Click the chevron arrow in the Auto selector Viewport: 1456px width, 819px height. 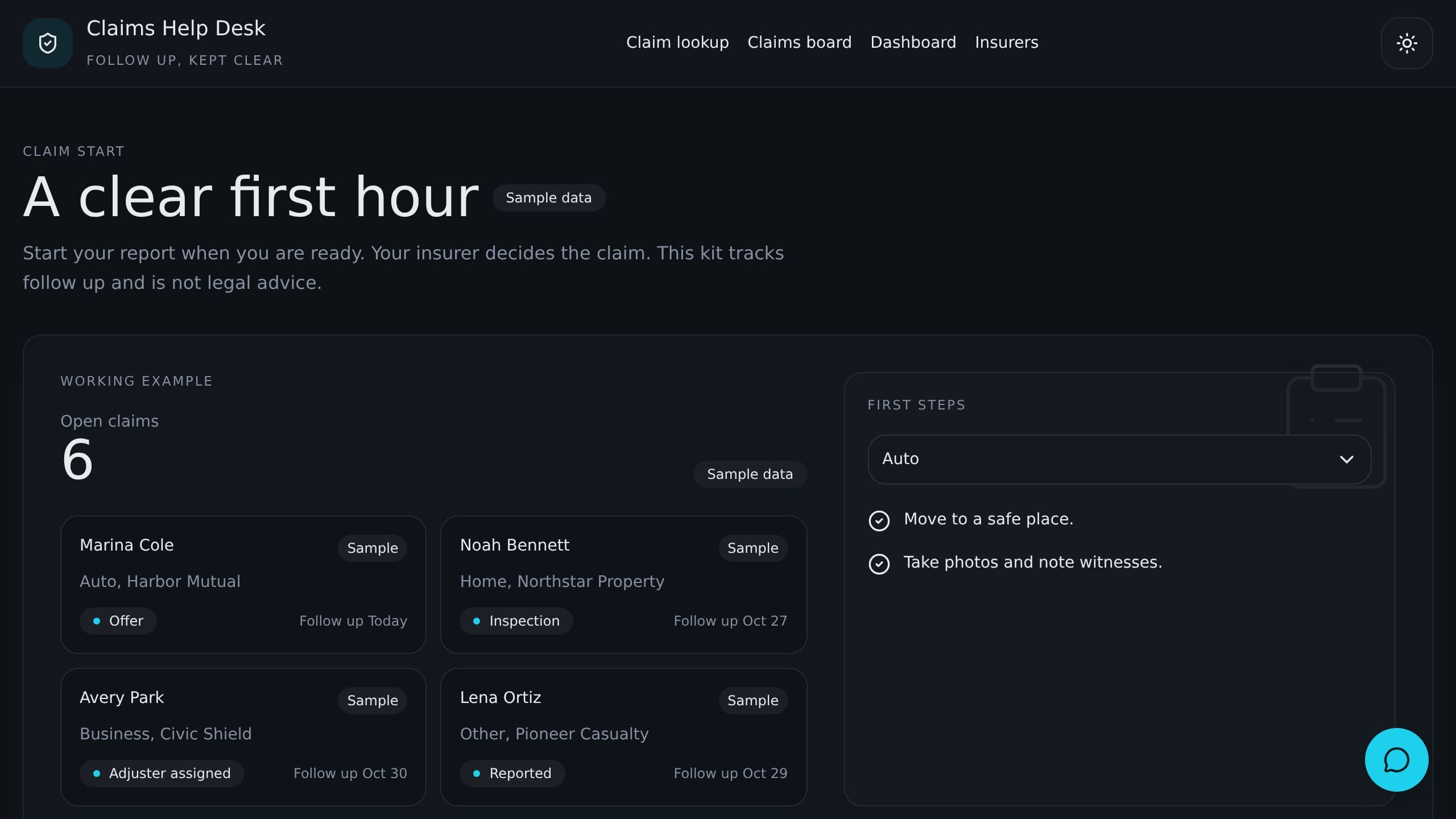point(1346,460)
